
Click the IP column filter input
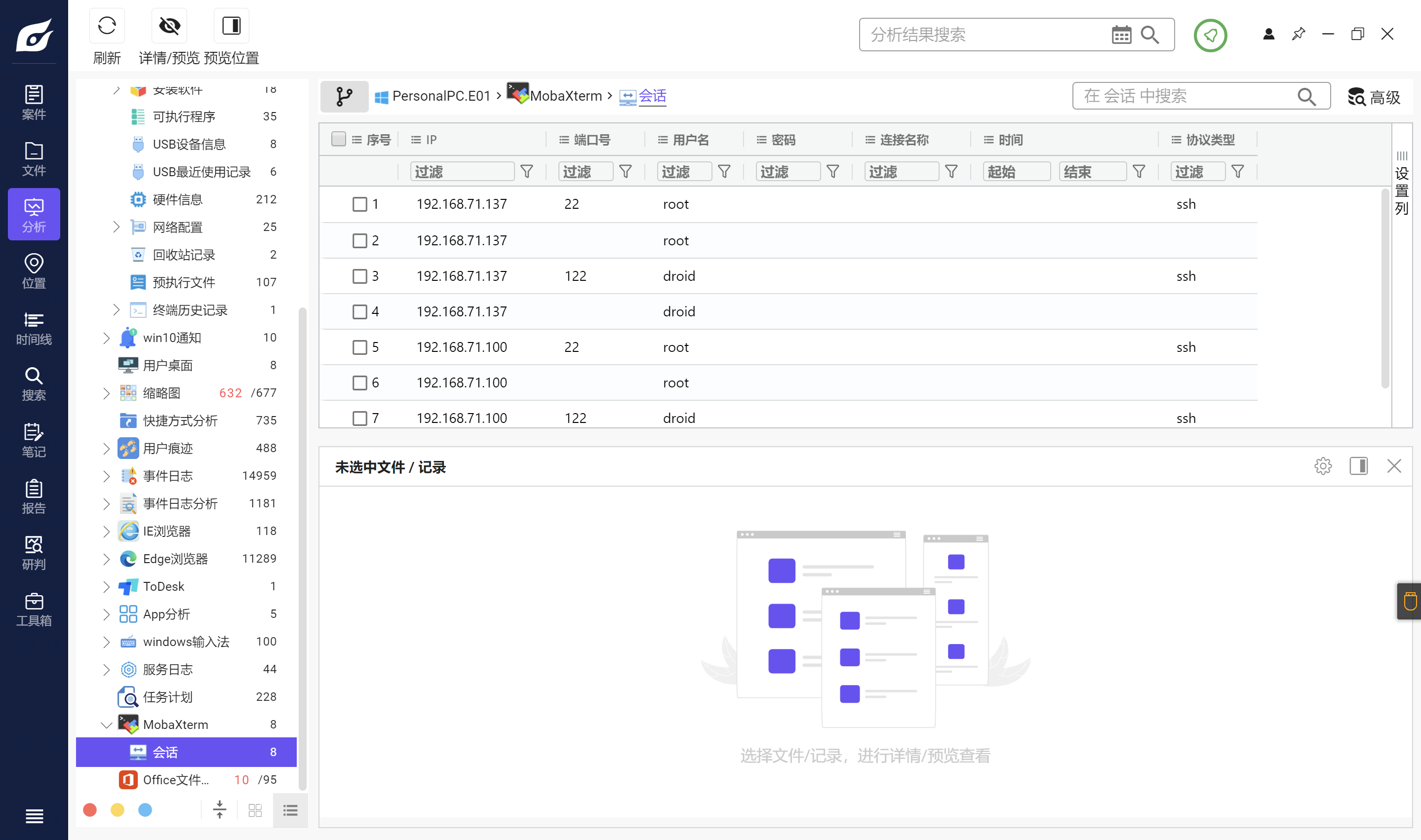coord(462,172)
